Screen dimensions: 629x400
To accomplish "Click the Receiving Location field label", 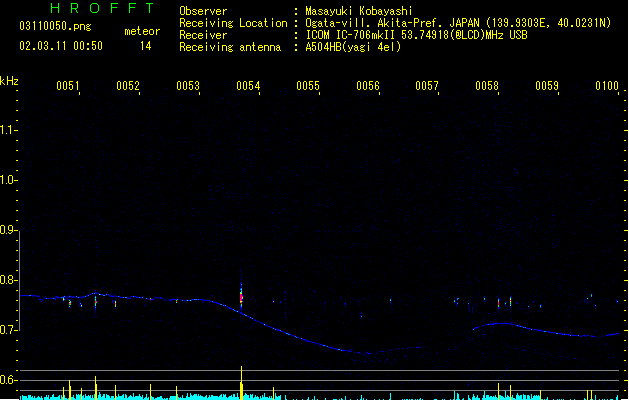I will coord(233,23).
